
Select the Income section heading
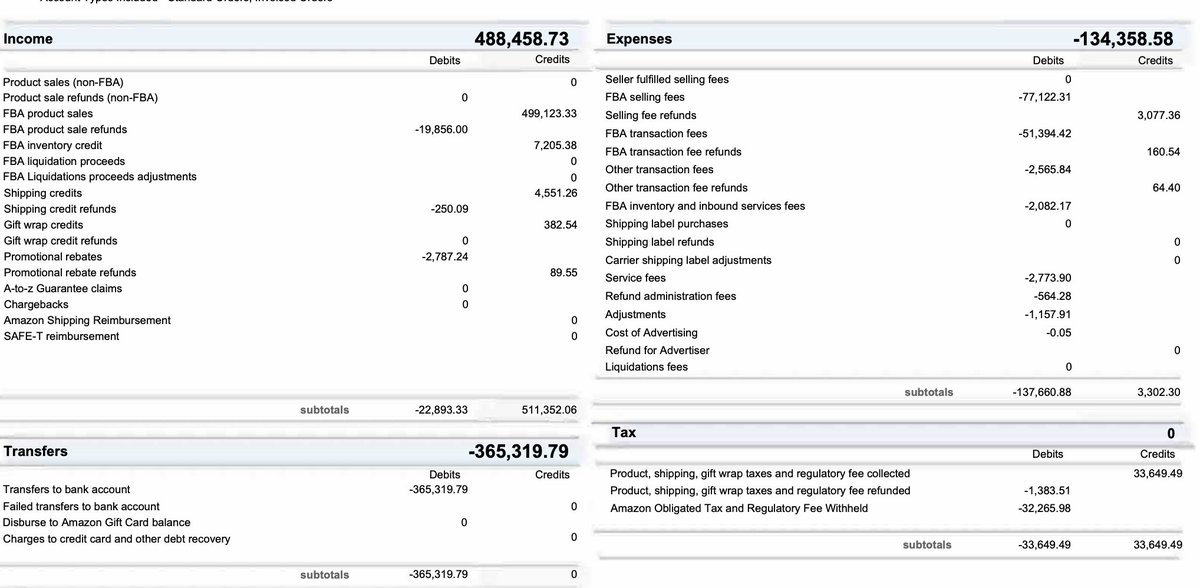point(28,39)
